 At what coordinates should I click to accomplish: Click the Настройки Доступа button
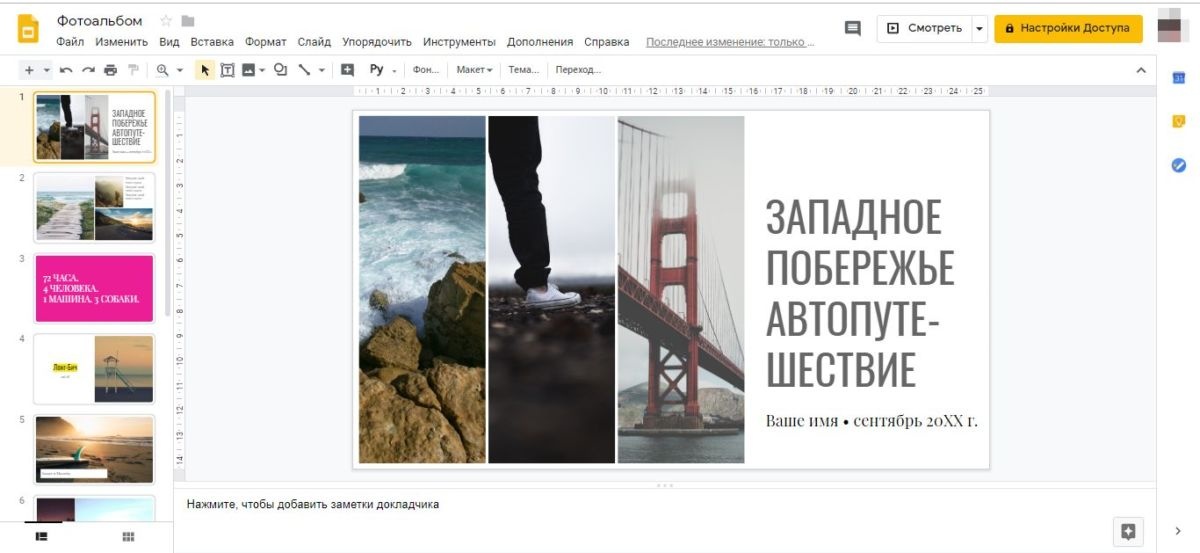[x=1068, y=28]
